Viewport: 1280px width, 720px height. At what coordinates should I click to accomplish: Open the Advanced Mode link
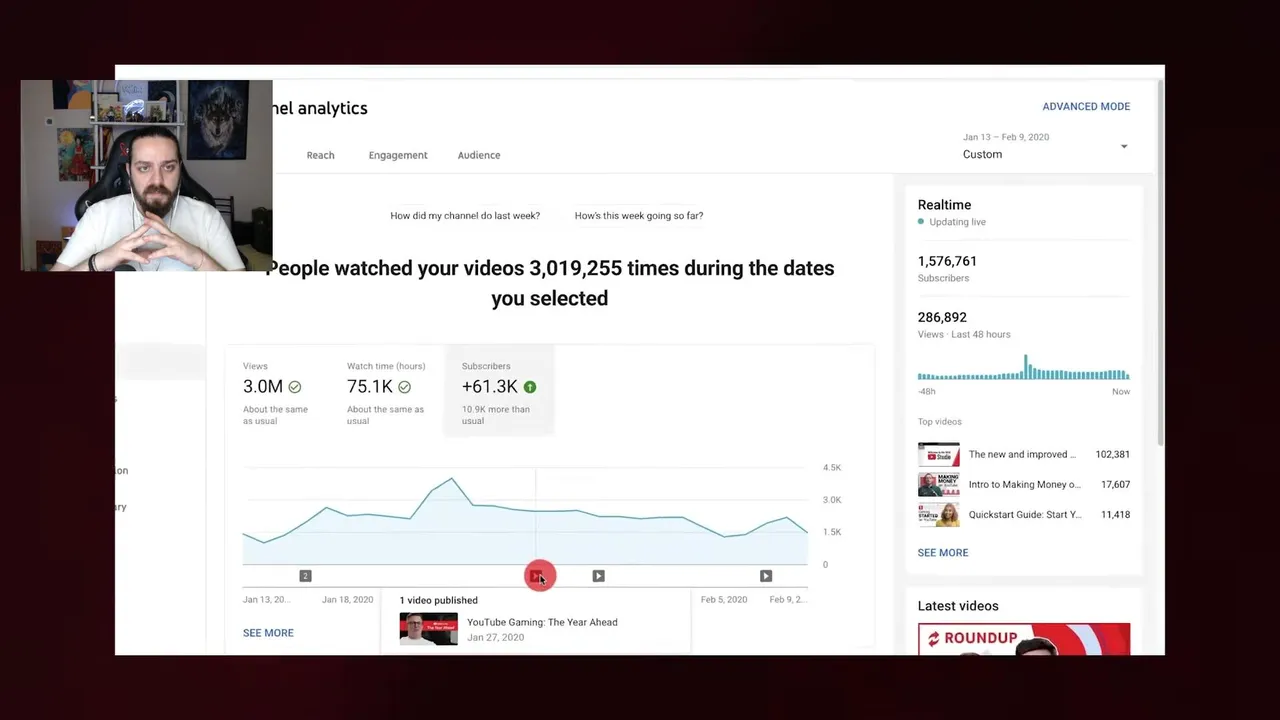[1086, 106]
